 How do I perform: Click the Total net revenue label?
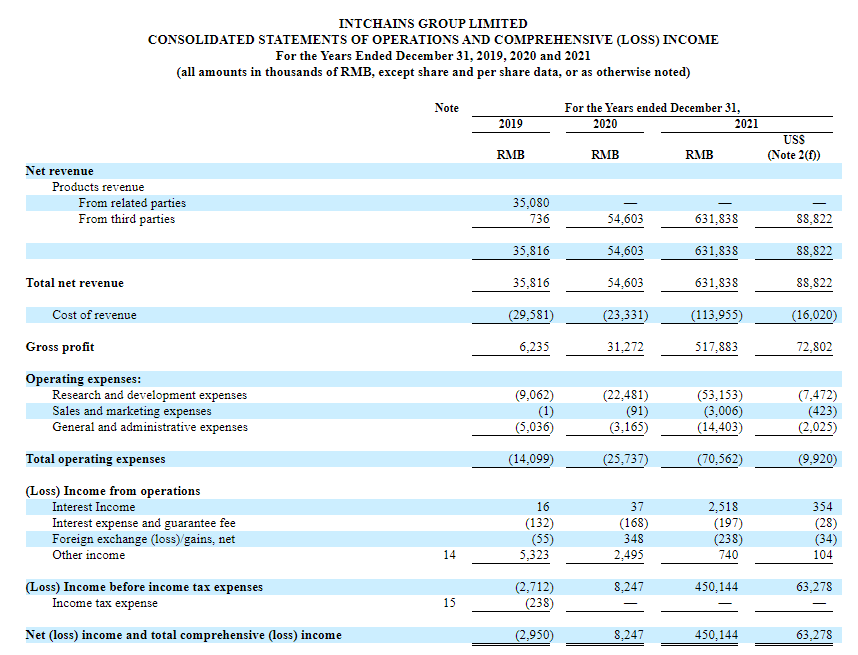pyautogui.click(x=74, y=283)
